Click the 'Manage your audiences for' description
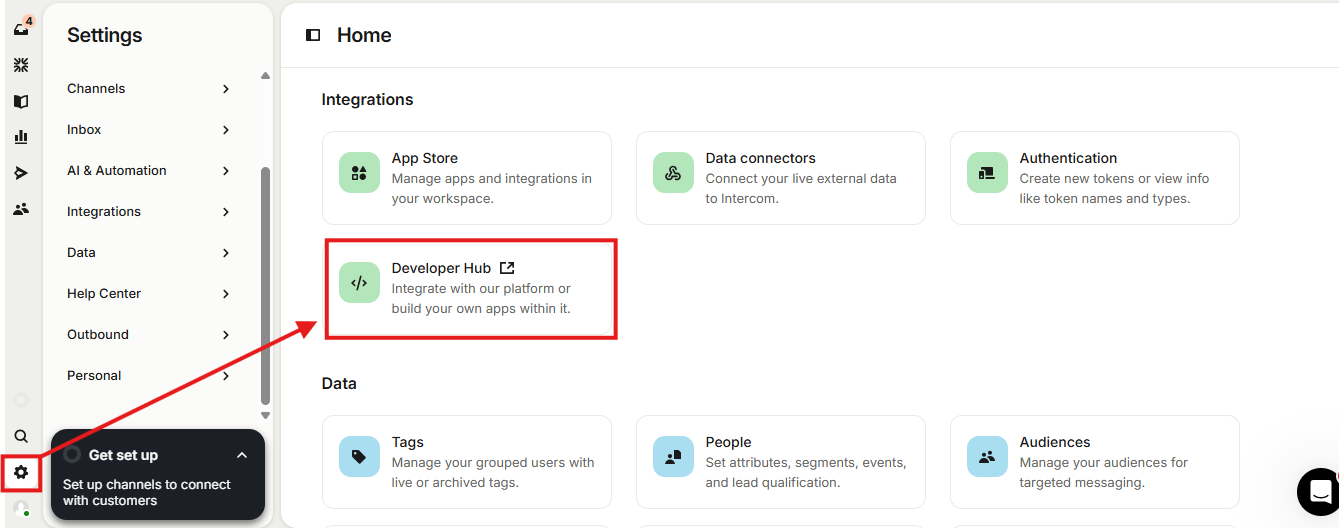This screenshot has width=1339, height=528. pyautogui.click(x=1104, y=472)
